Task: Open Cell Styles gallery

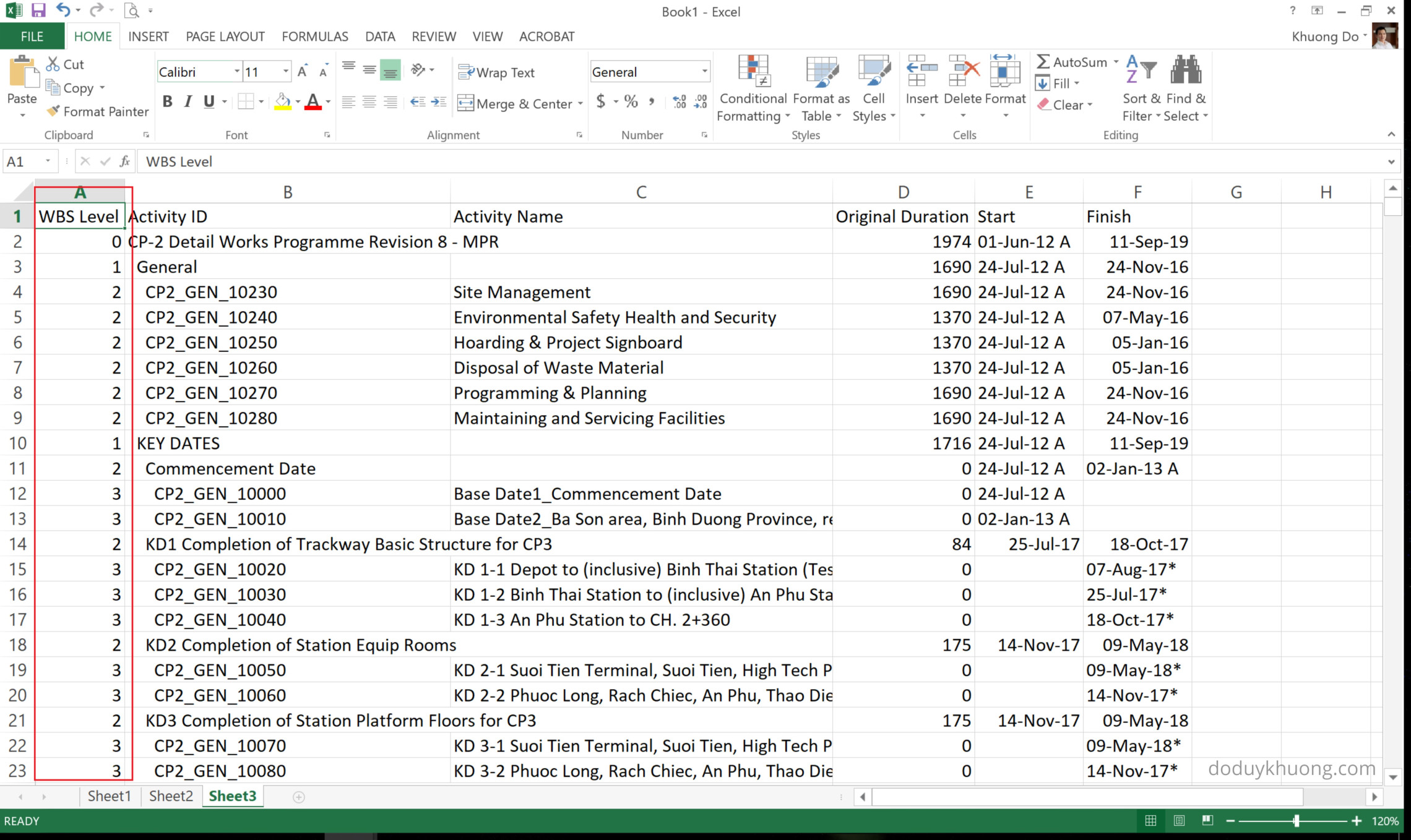Action: pos(874,89)
